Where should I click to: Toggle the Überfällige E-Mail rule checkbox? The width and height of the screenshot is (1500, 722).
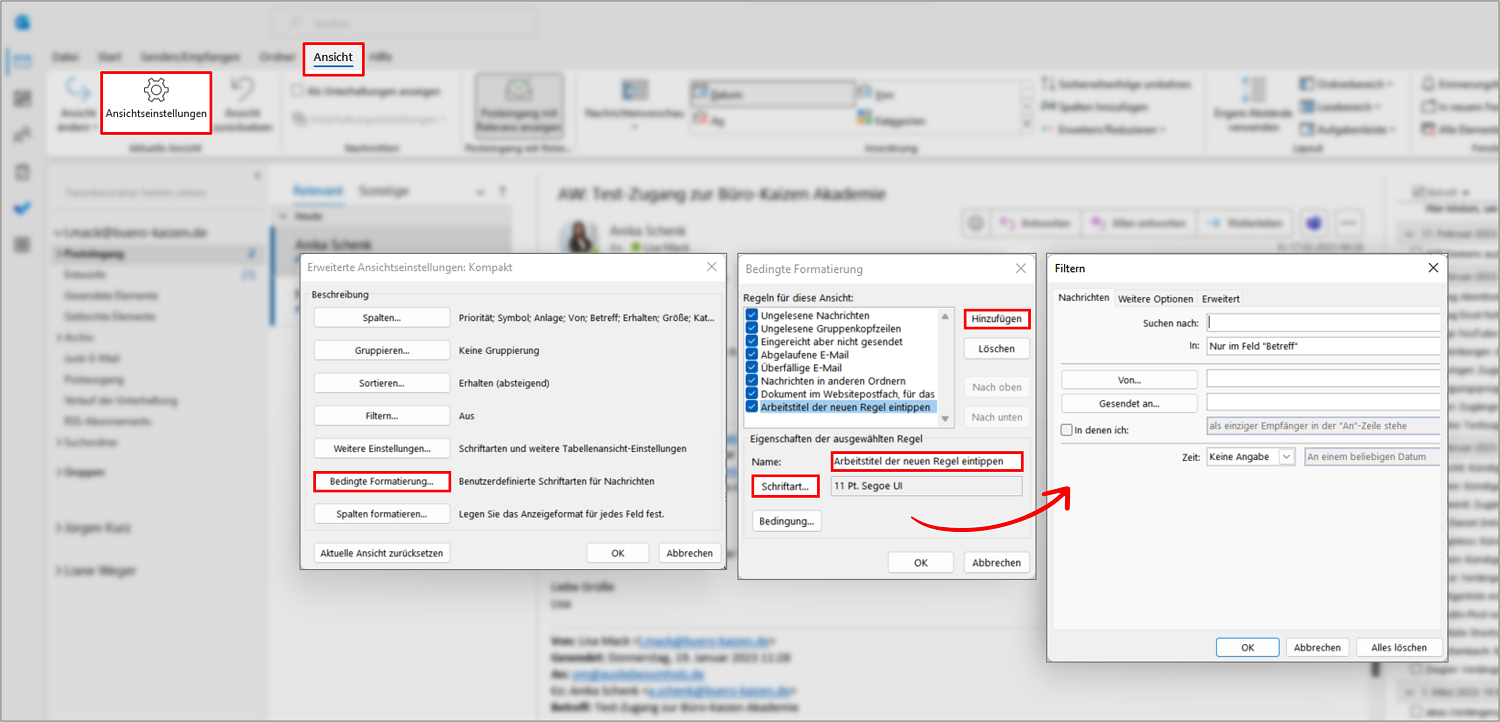(752, 367)
